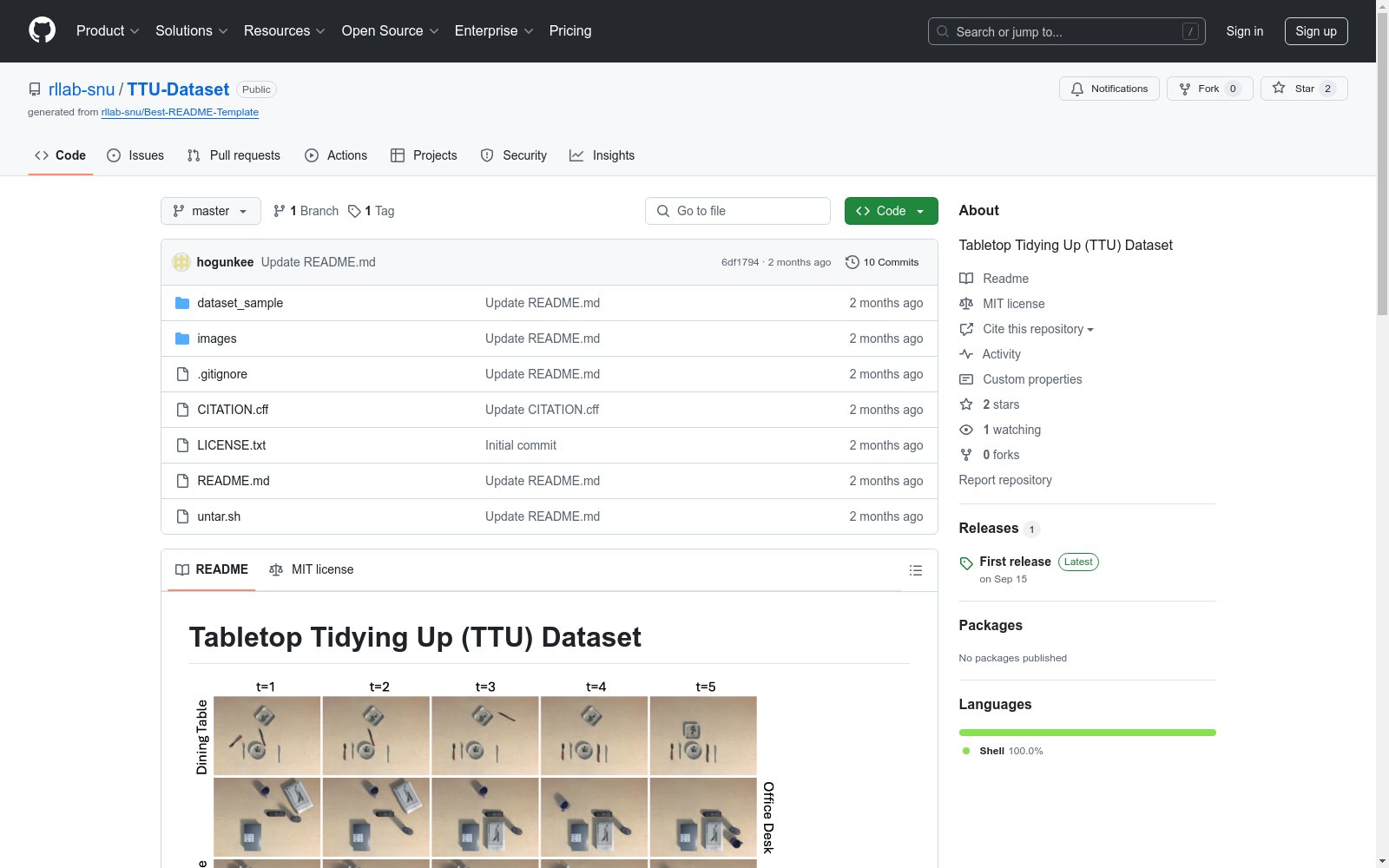The width and height of the screenshot is (1389, 868).
Task: Open the dataset_sample folder icon
Action: (x=182, y=303)
